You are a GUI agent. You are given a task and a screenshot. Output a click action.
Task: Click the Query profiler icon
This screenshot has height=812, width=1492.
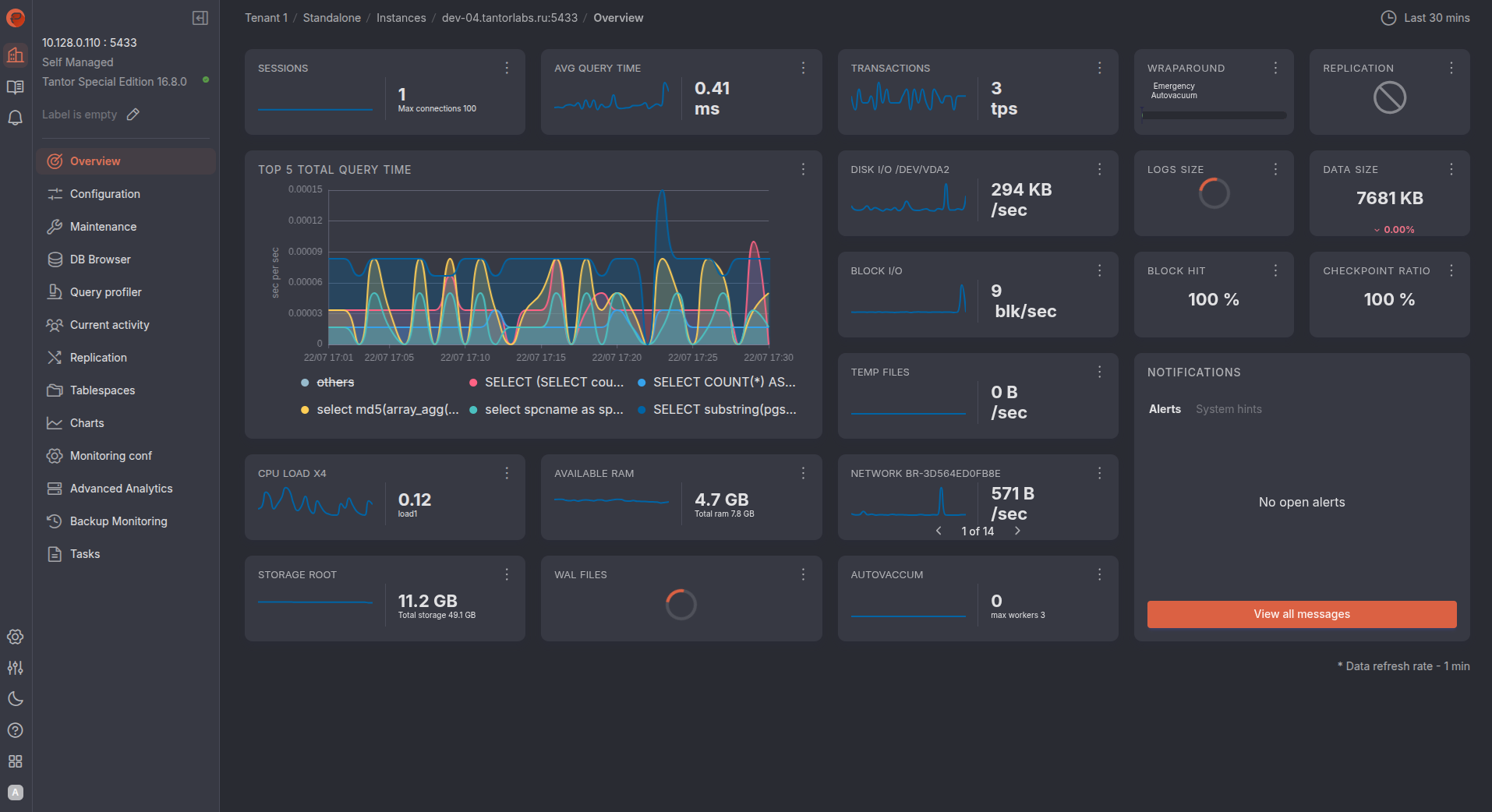[55, 292]
